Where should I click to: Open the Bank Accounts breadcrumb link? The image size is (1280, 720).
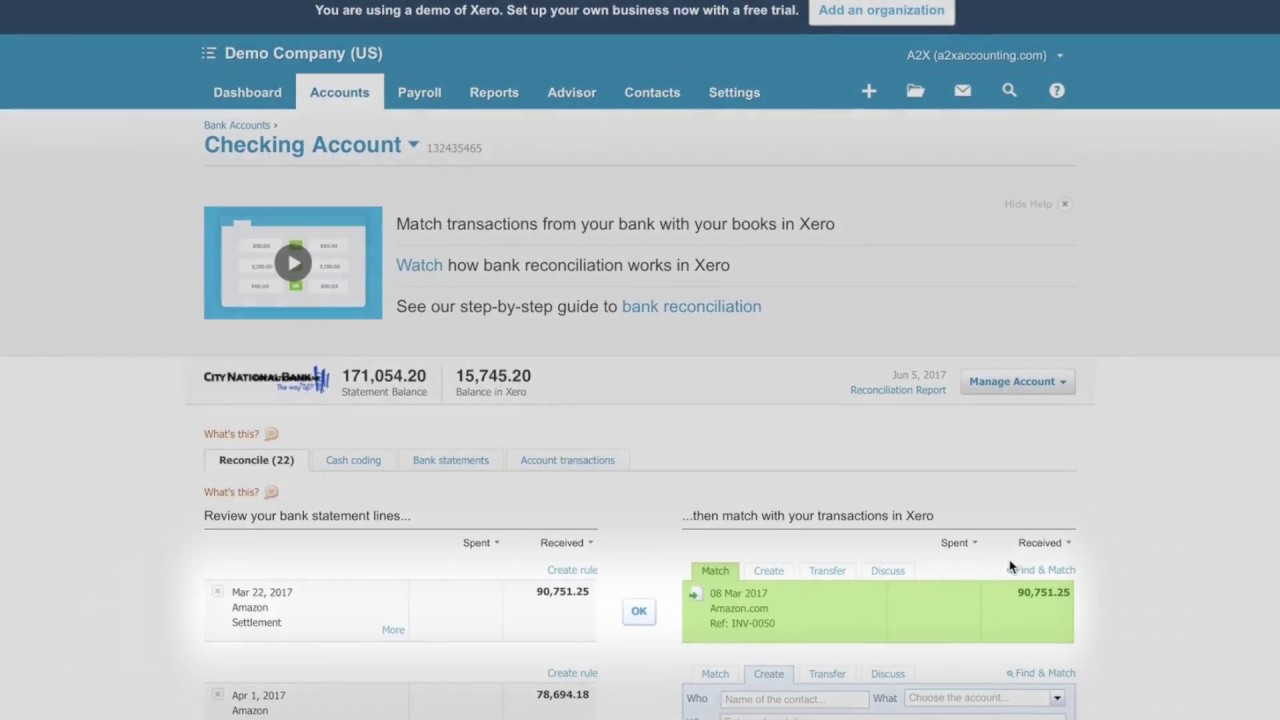[237, 125]
